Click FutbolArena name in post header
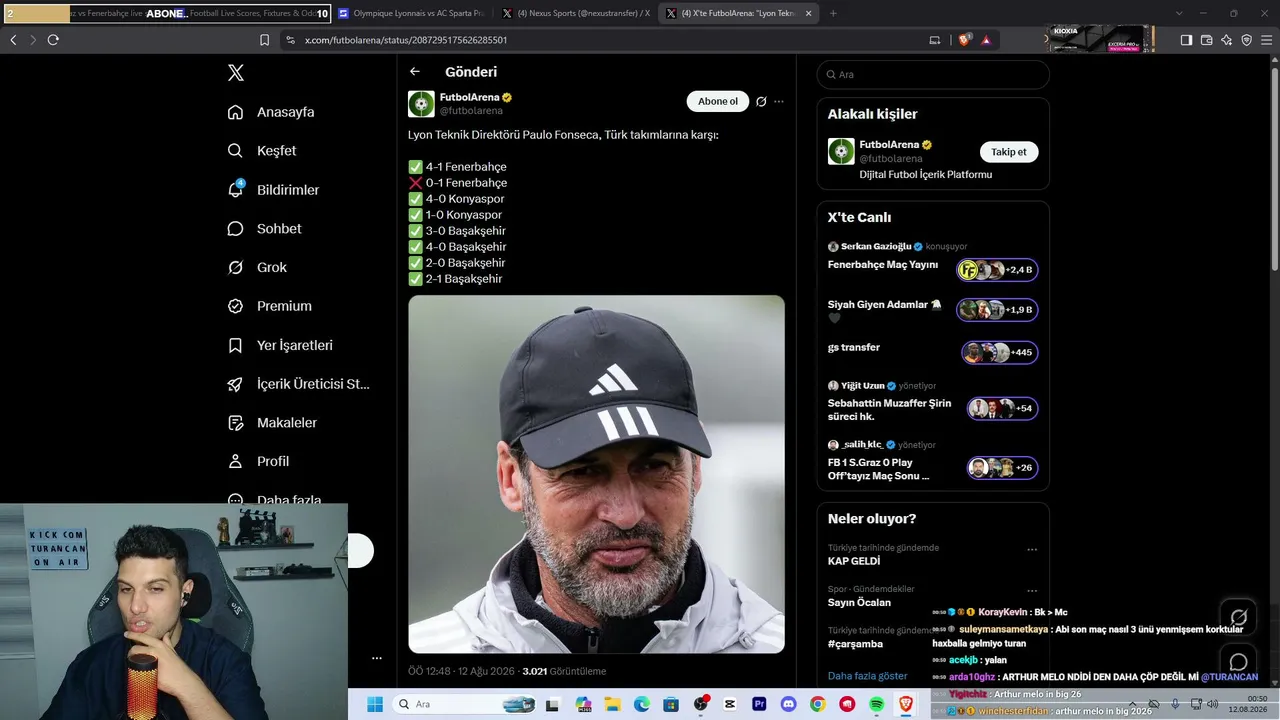 coord(469,97)
